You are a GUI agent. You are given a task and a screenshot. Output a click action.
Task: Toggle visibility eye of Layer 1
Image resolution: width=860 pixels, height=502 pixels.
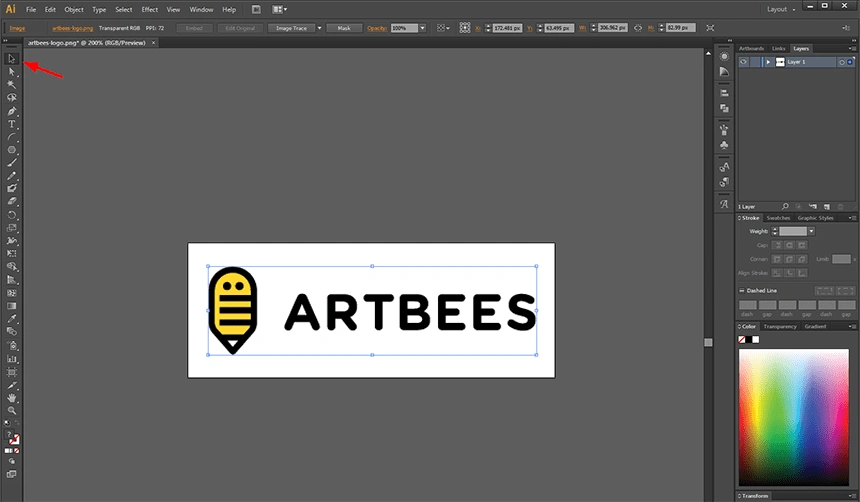coord(743,62)
